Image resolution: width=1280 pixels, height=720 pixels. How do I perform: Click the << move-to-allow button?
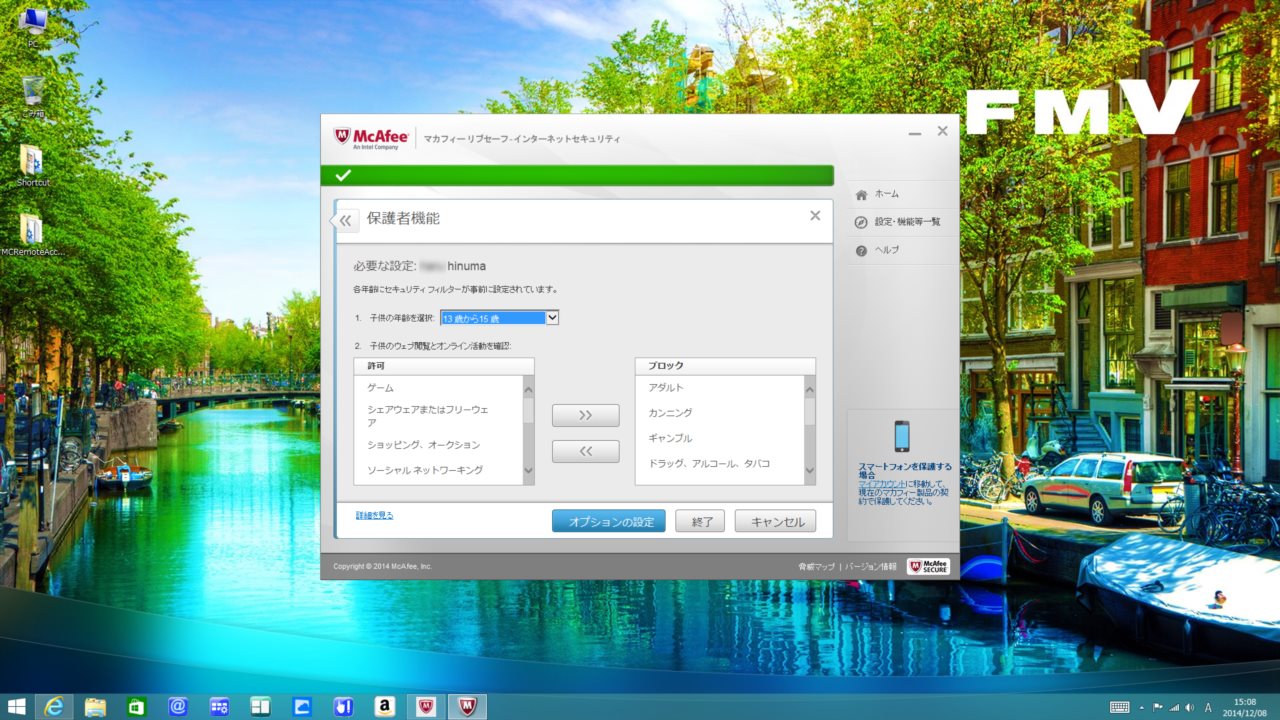(x=585, y=452)
